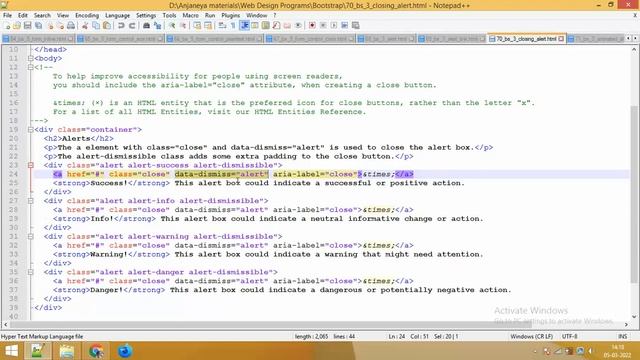Viewport: 640px width, 360px height.
Task: Toggle the highlighted indent guide button
Action: pos(244,26)
